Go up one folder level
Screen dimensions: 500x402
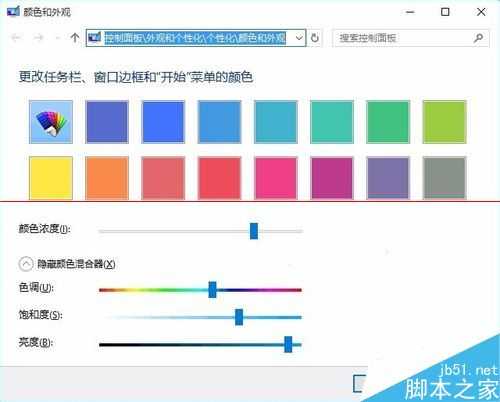point(75,38)
